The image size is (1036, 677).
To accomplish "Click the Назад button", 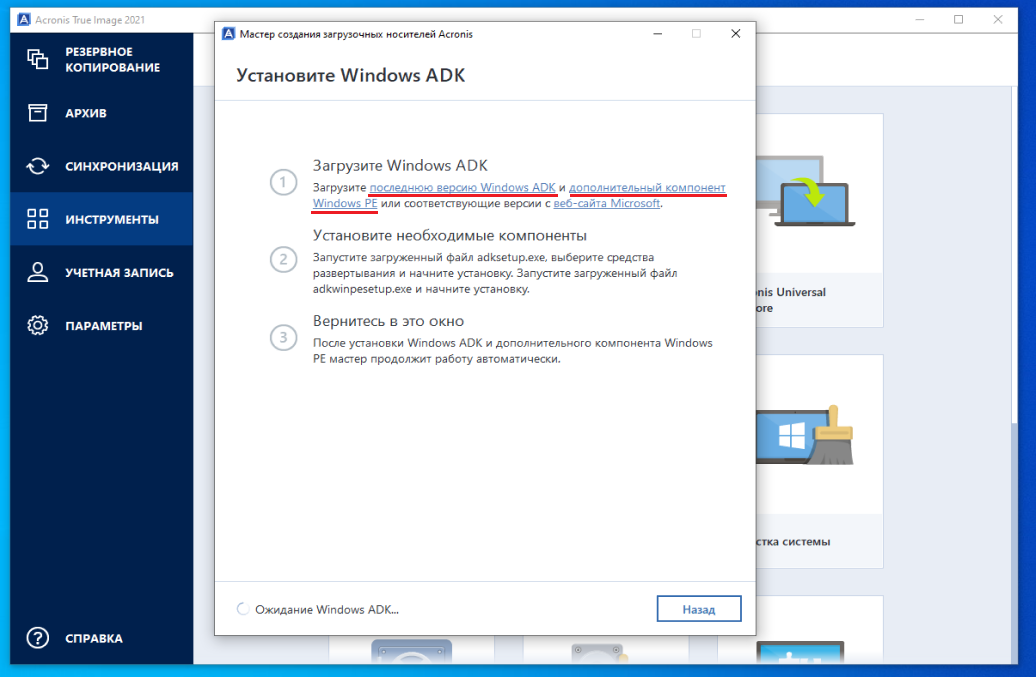I will (698, 609).
